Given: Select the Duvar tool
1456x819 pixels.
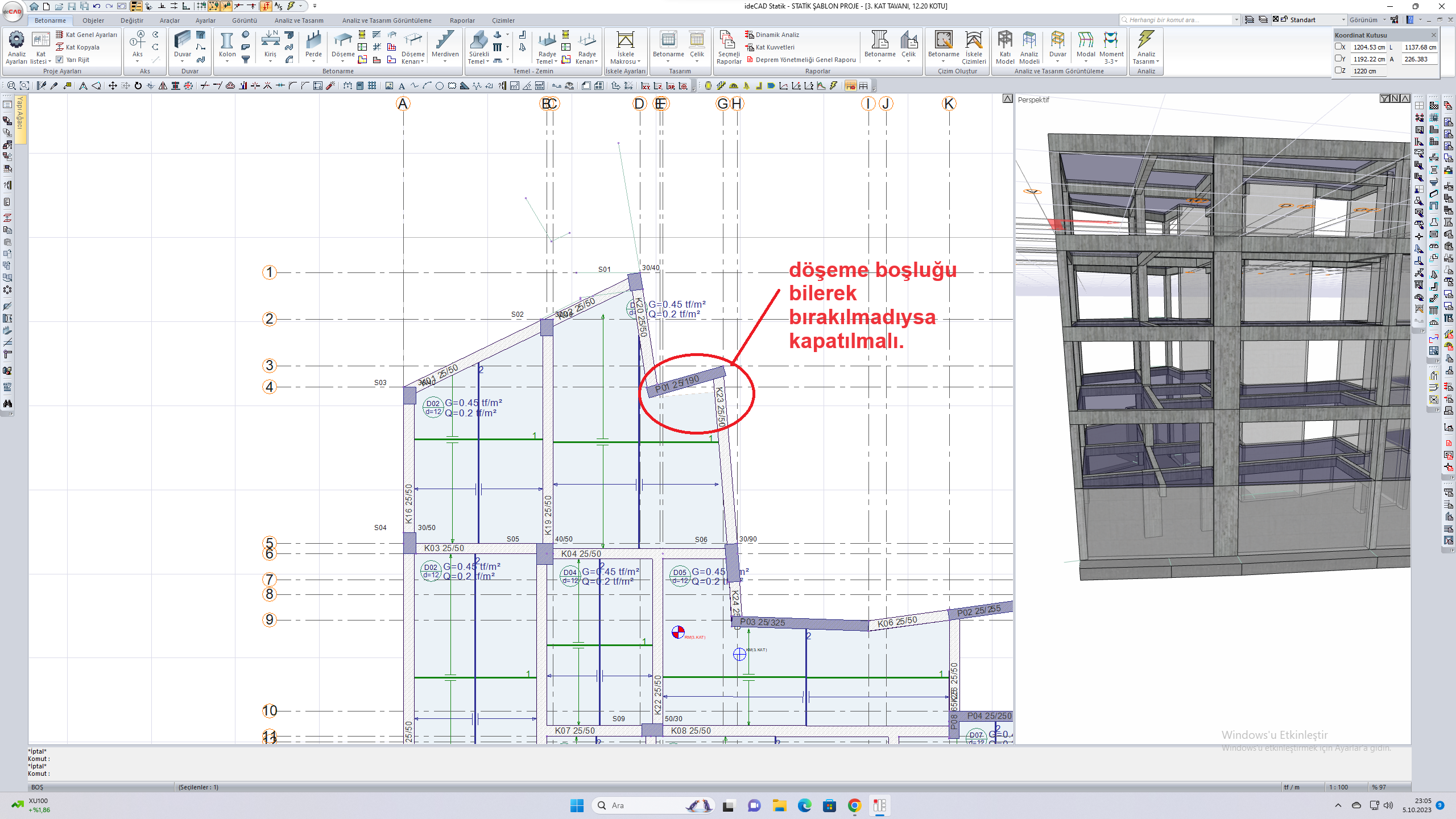Looking at the screenshot, I should pyautogui.click(x=182, y=45).
